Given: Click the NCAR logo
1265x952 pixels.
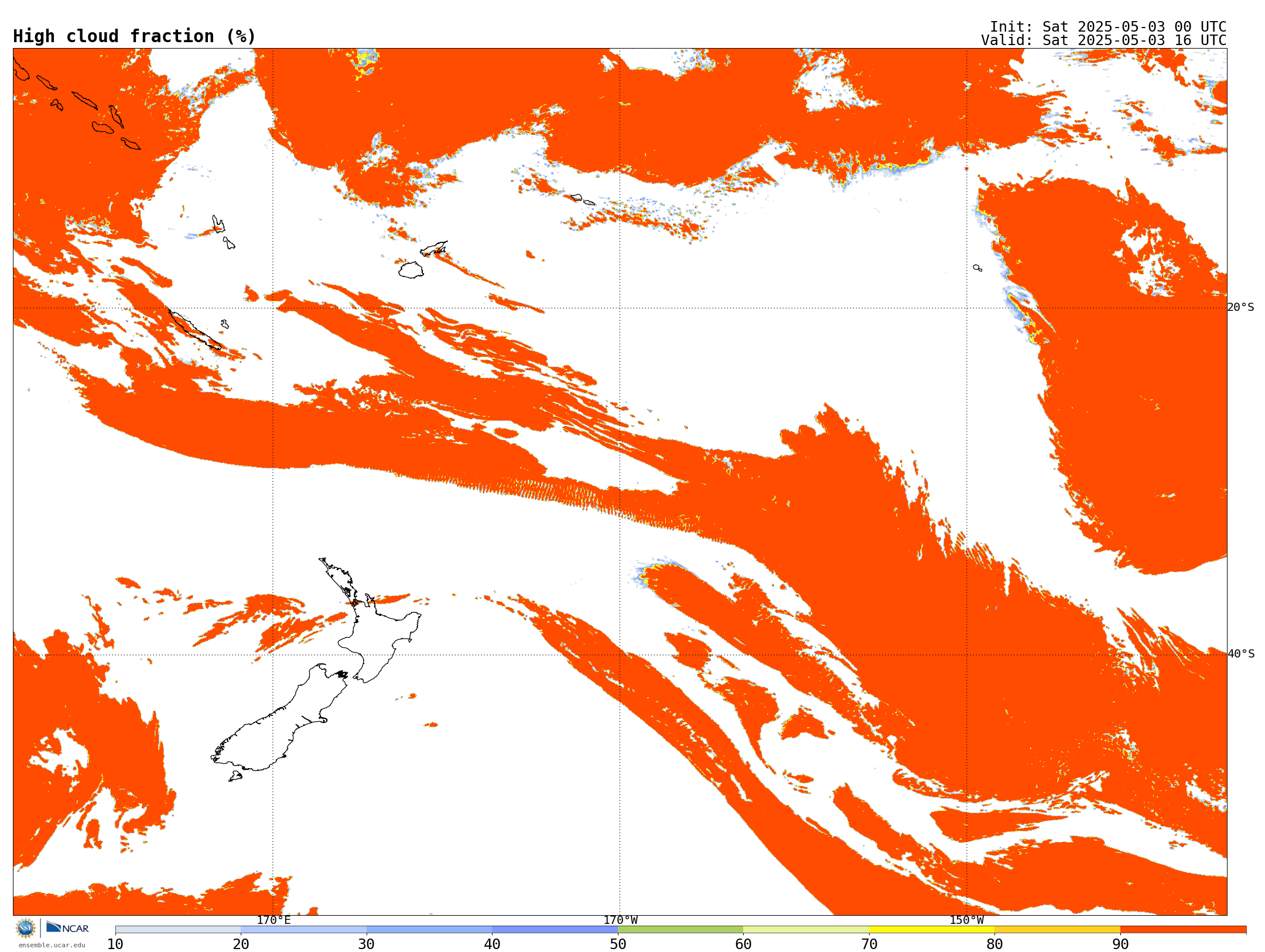Looking at the screenshot, I should [67, 927].
